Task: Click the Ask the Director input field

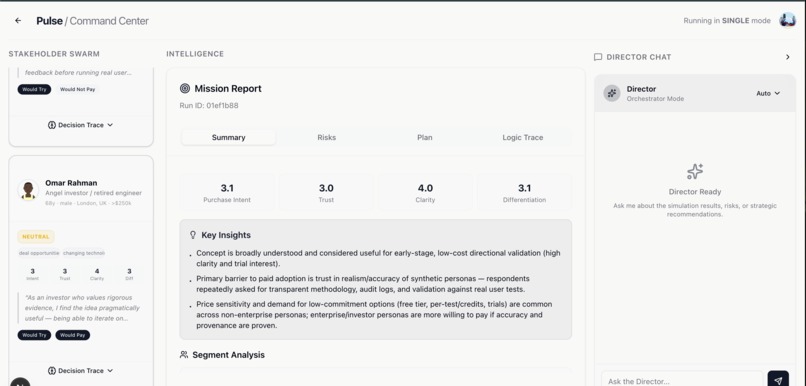Action: coord(682,381)
